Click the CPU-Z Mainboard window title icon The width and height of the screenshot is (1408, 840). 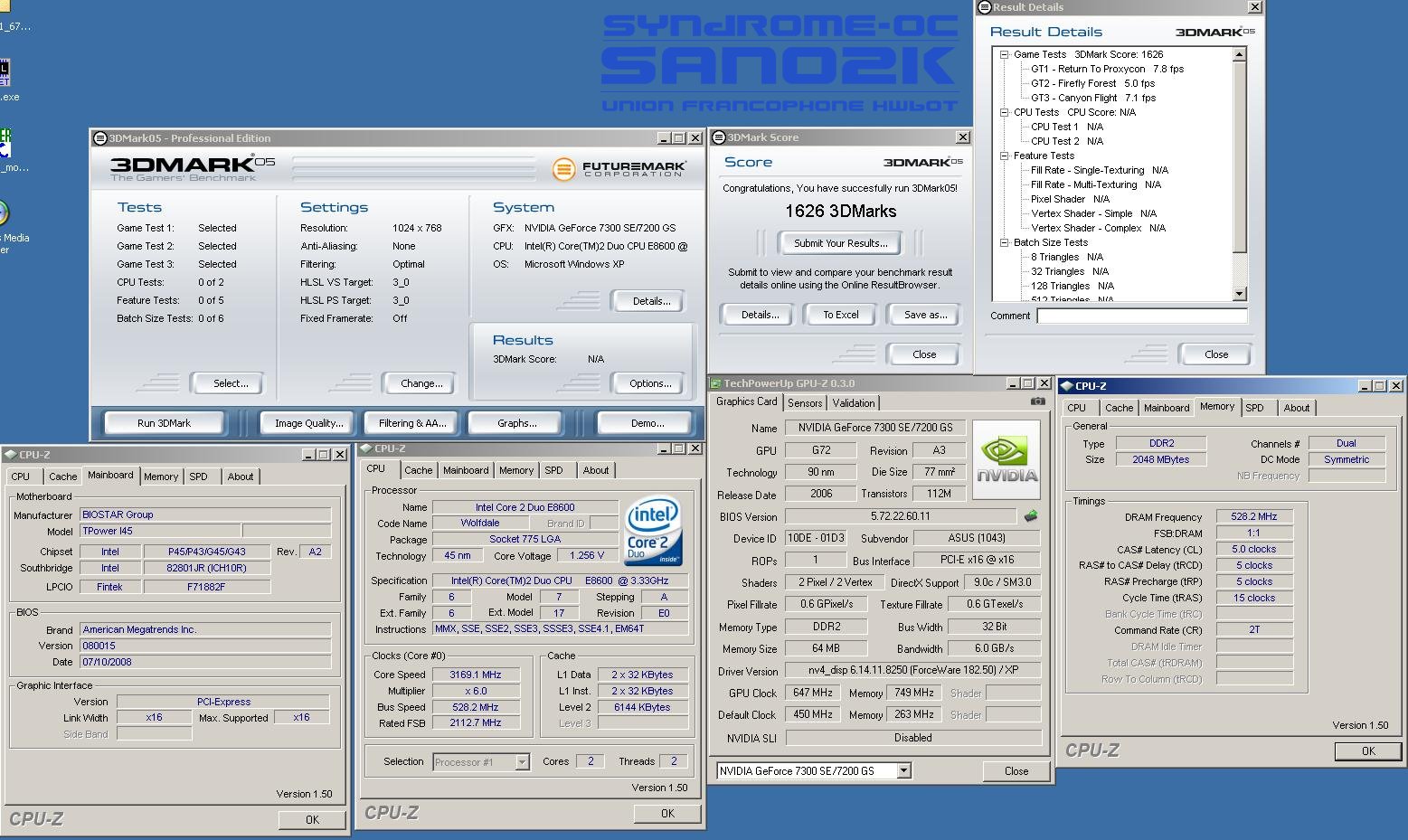click(x=11, y=455)
